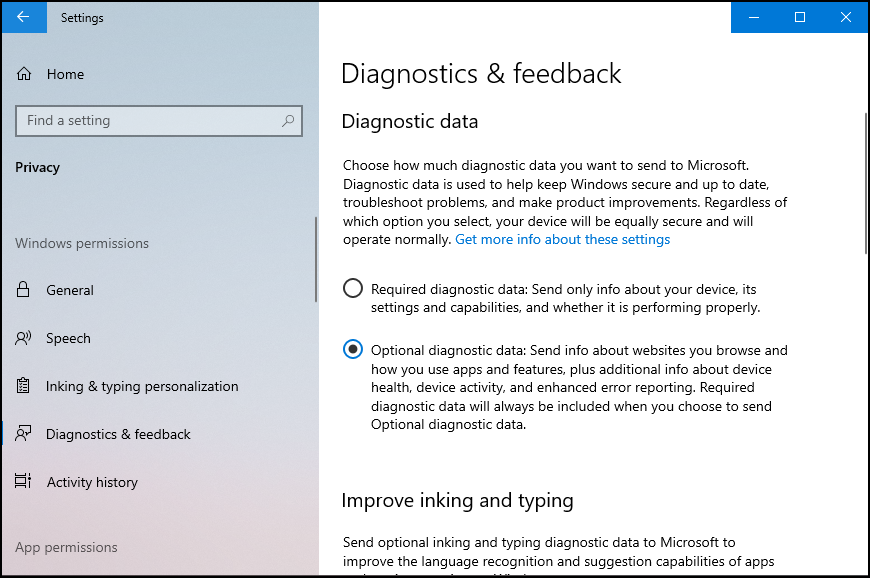Maximize the Settings window

[799, 17]
